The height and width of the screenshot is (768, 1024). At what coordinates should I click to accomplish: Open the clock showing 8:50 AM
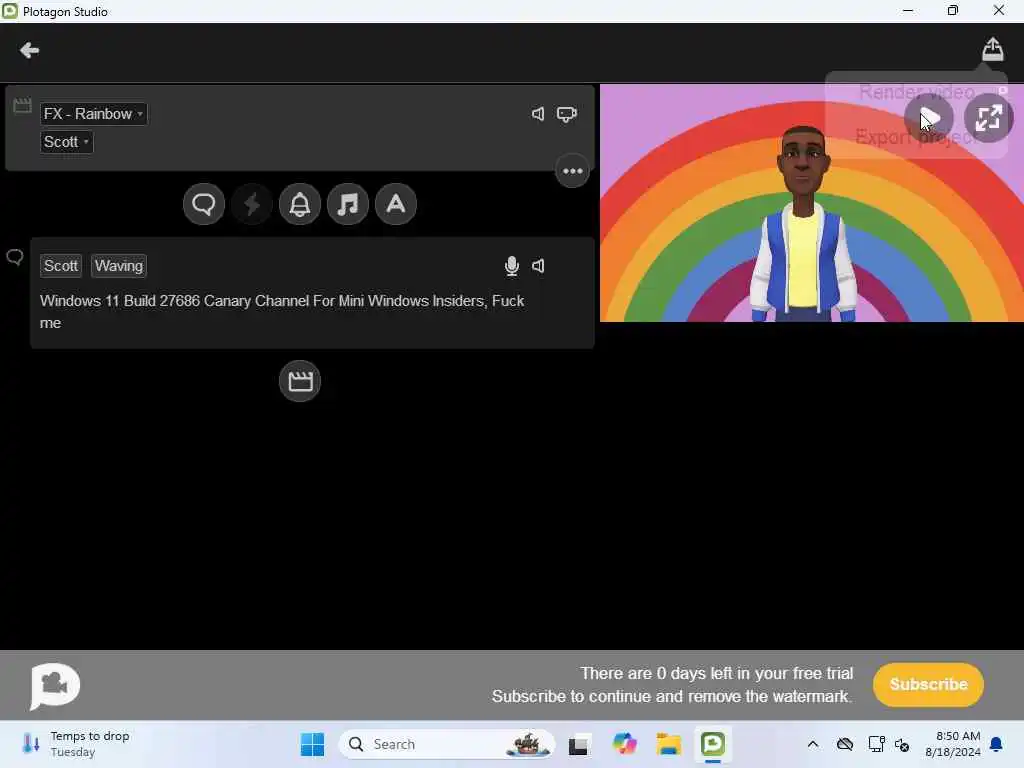[952, 744]
